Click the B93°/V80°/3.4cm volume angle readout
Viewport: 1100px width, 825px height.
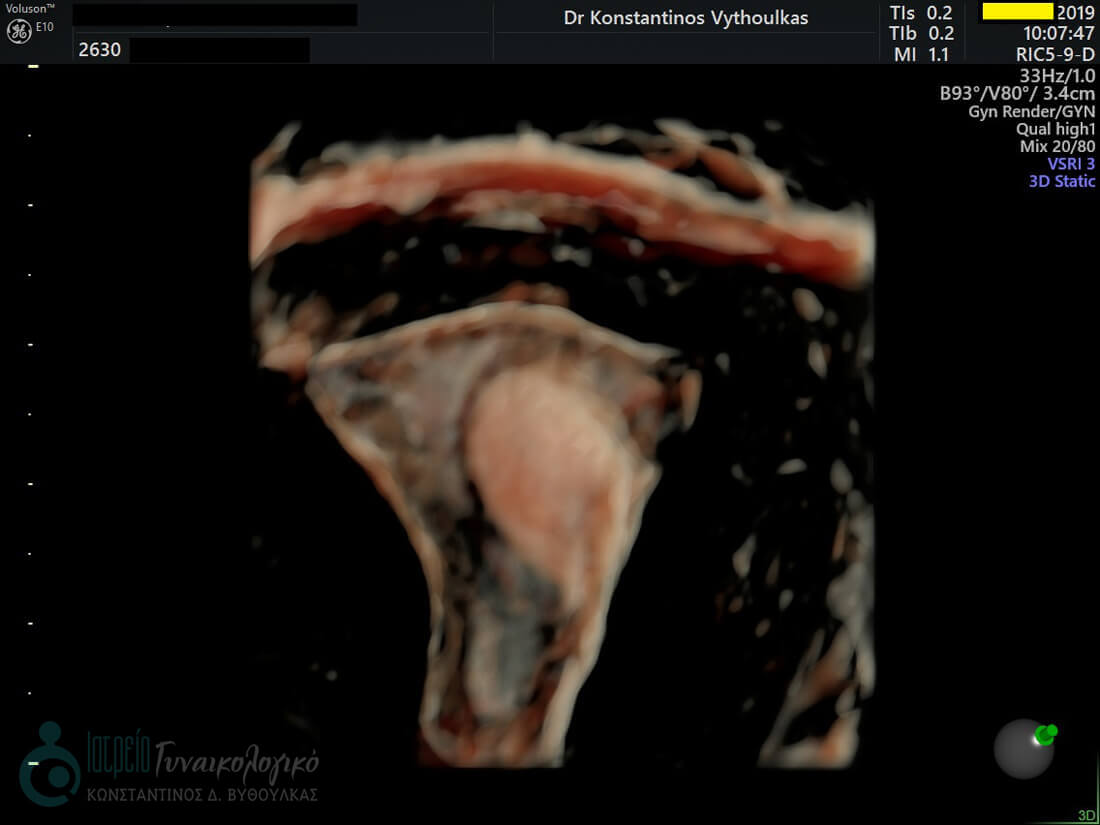coord(1017,94)
